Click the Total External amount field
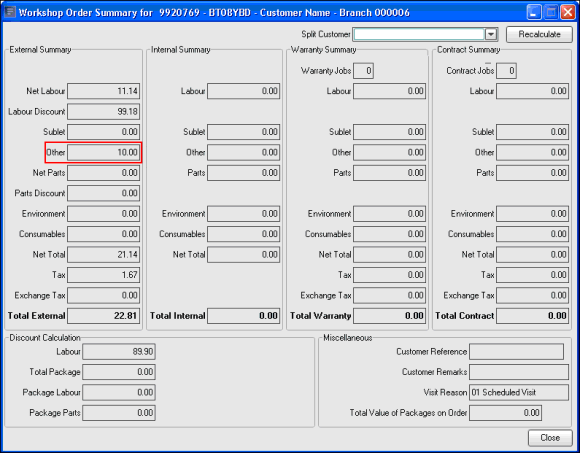This screenshot has height=453, width=580. (x=104, y=316)
